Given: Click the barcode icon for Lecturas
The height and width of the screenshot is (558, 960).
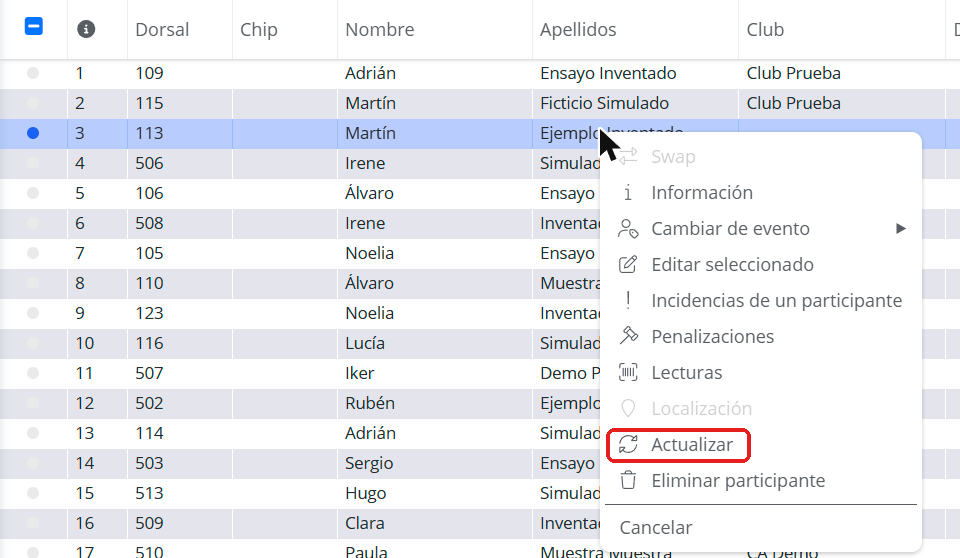Looking at the screenshot, I should point(628,372).
